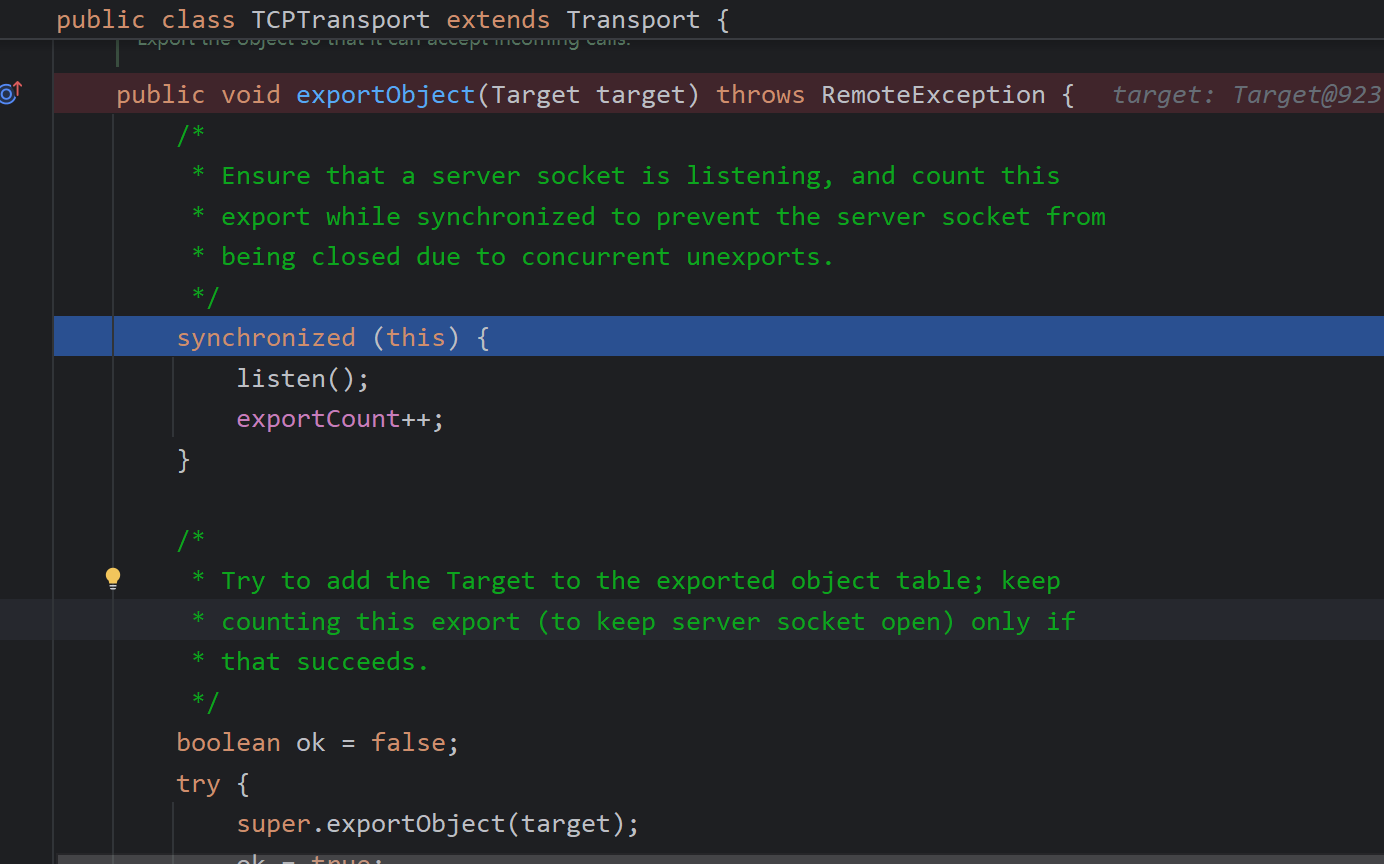
Task: Click RemoteException in the throws clause
Action: (x=933, y=95)
